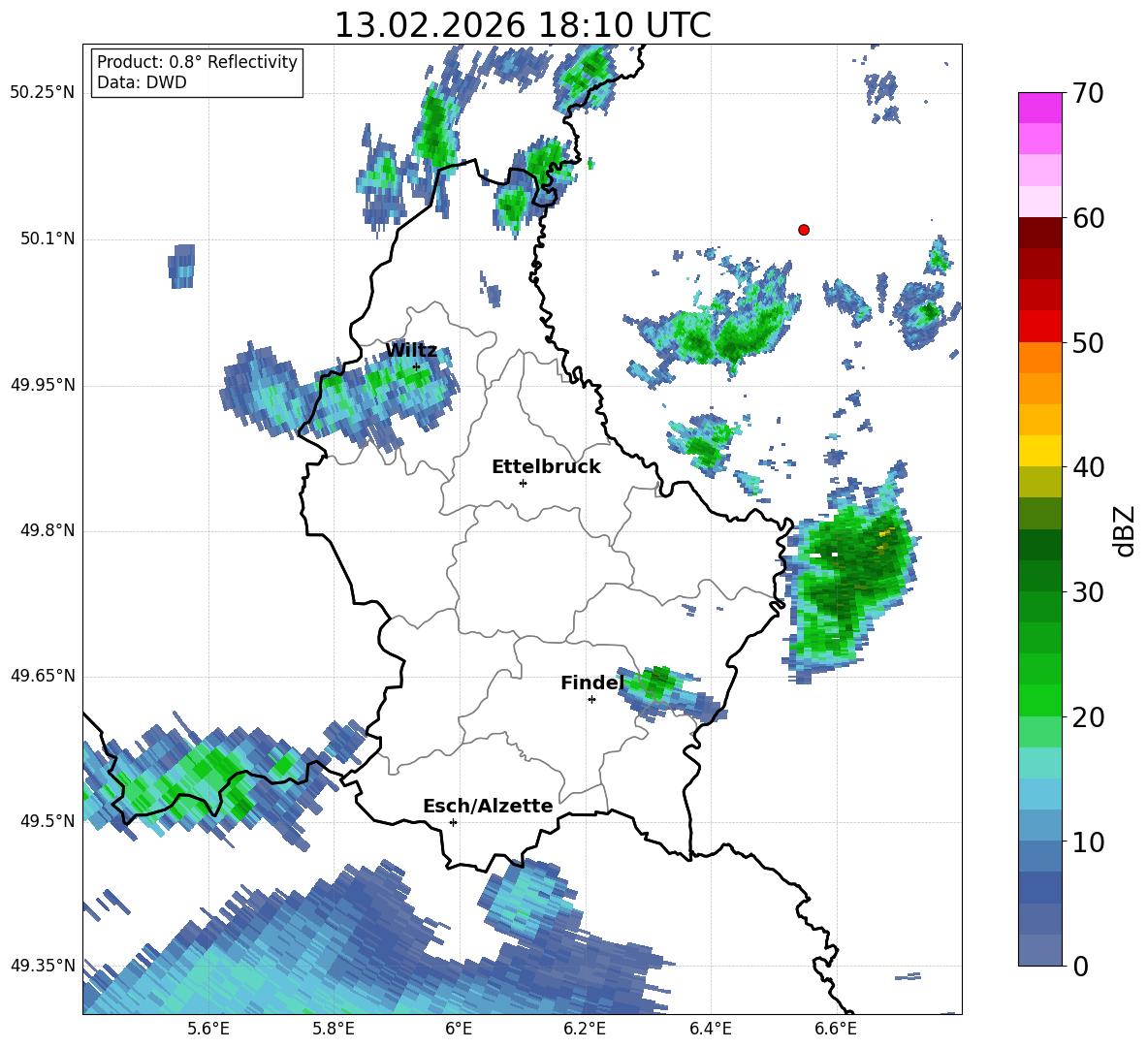1148x1048 pixels.
Task: Click the 13.02.2026 18:10 UTC title
Action: pyautogui.click(x=523, y=25)
